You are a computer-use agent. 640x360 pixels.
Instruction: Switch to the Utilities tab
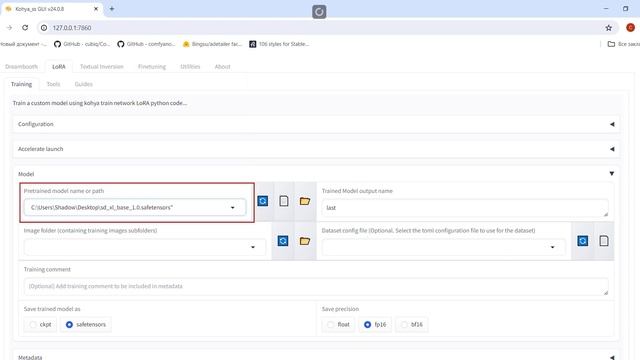click(190, 67)
